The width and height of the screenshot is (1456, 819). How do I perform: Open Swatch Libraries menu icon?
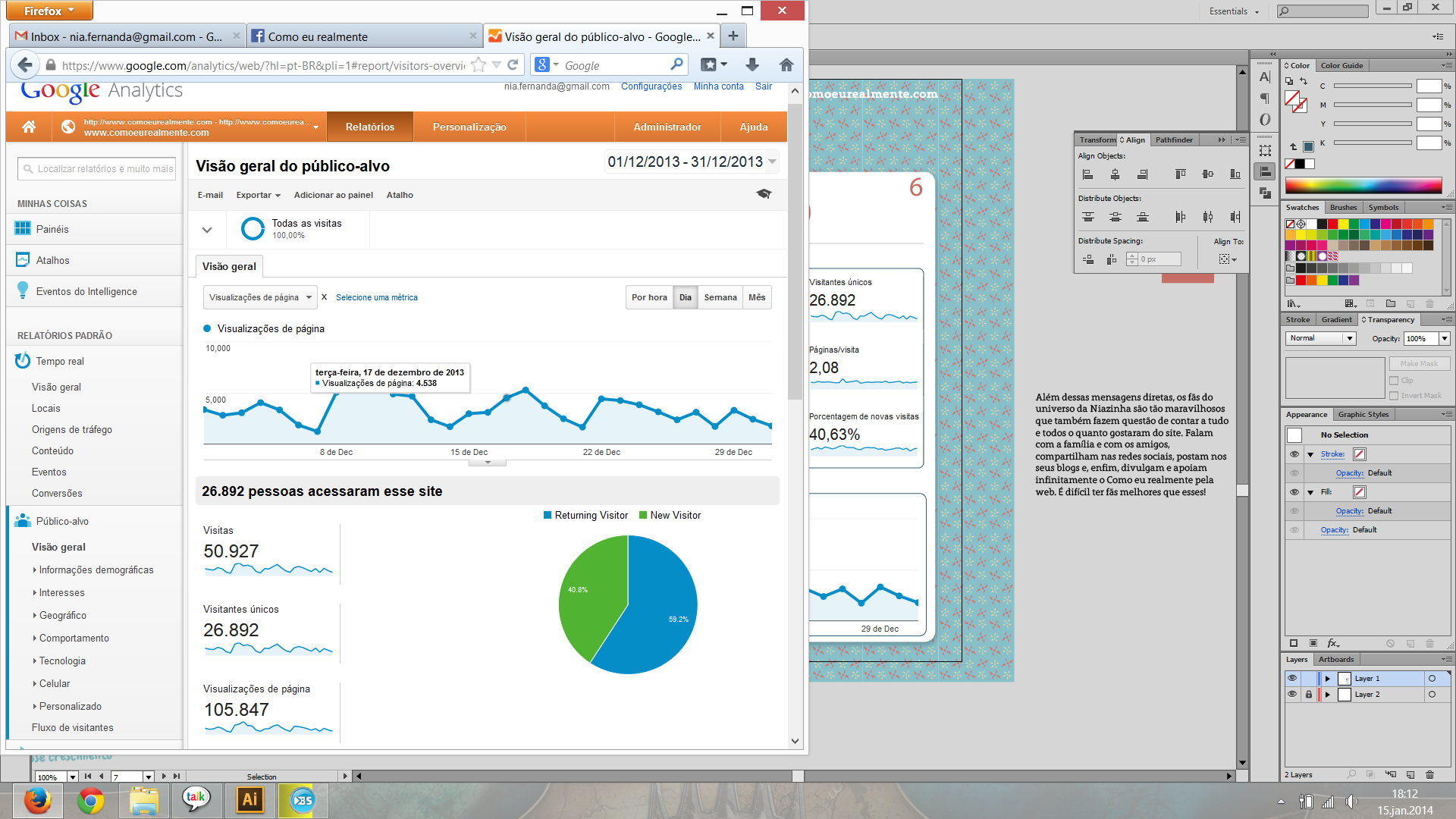click(x=1294, y=303)
